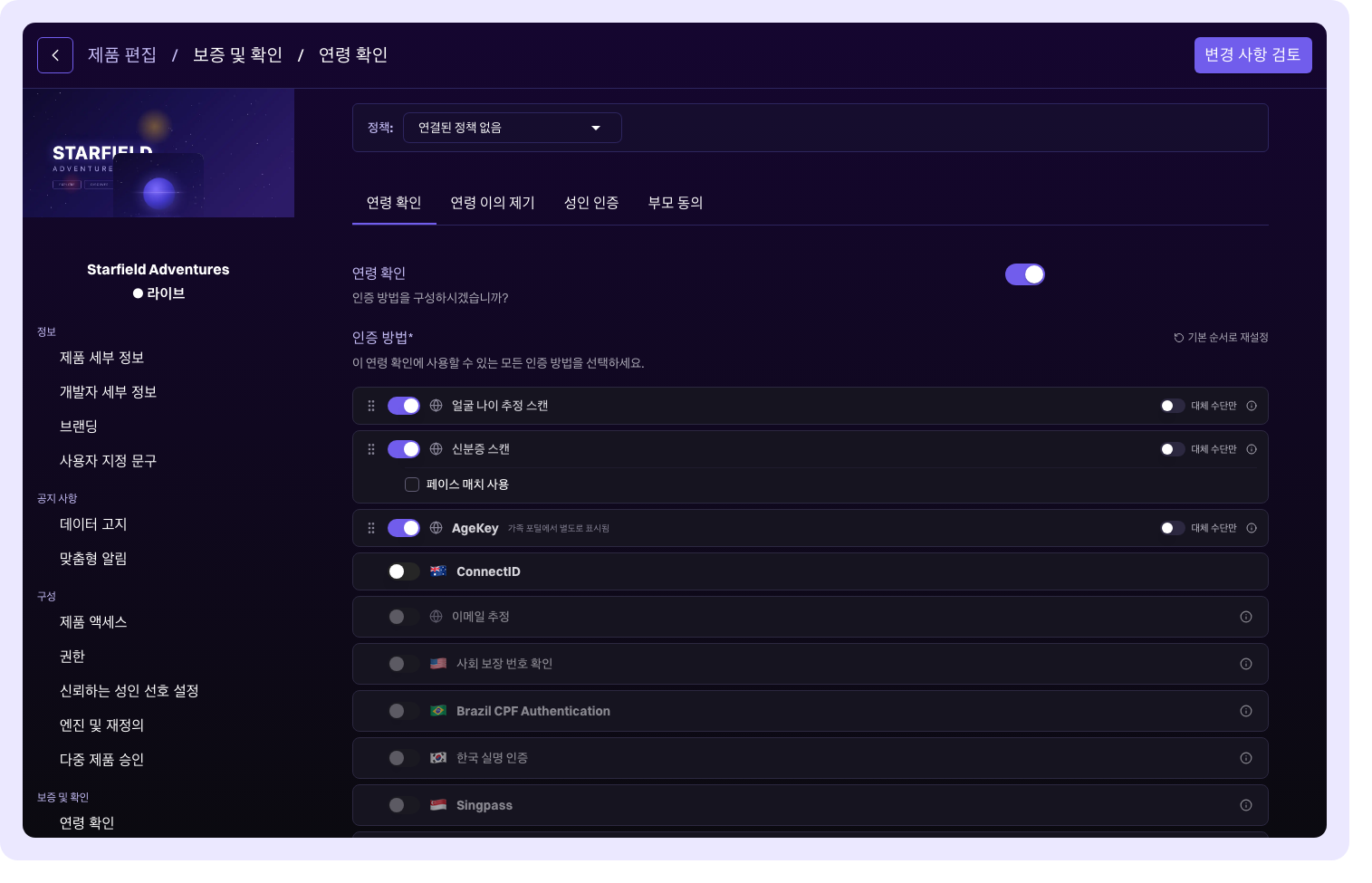Open 개발자 세부 정보 in sidebar
The width and height of the screenshot is (1372, 883).
[109, 392]
